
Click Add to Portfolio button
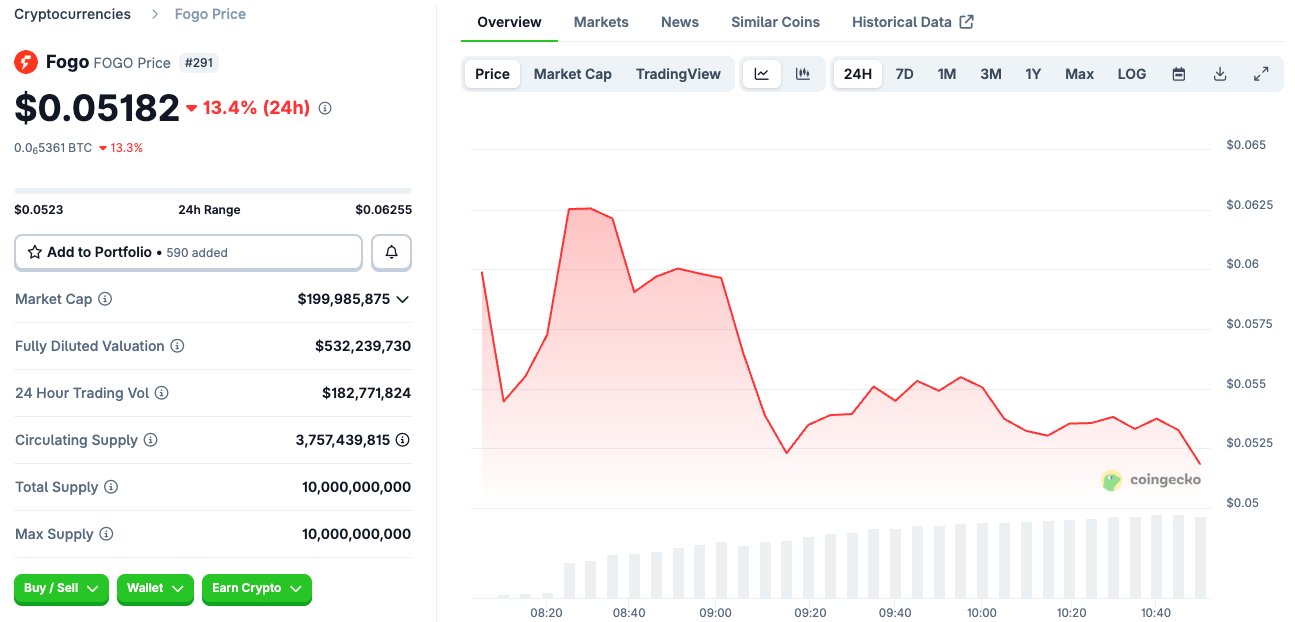pos(188,253)
